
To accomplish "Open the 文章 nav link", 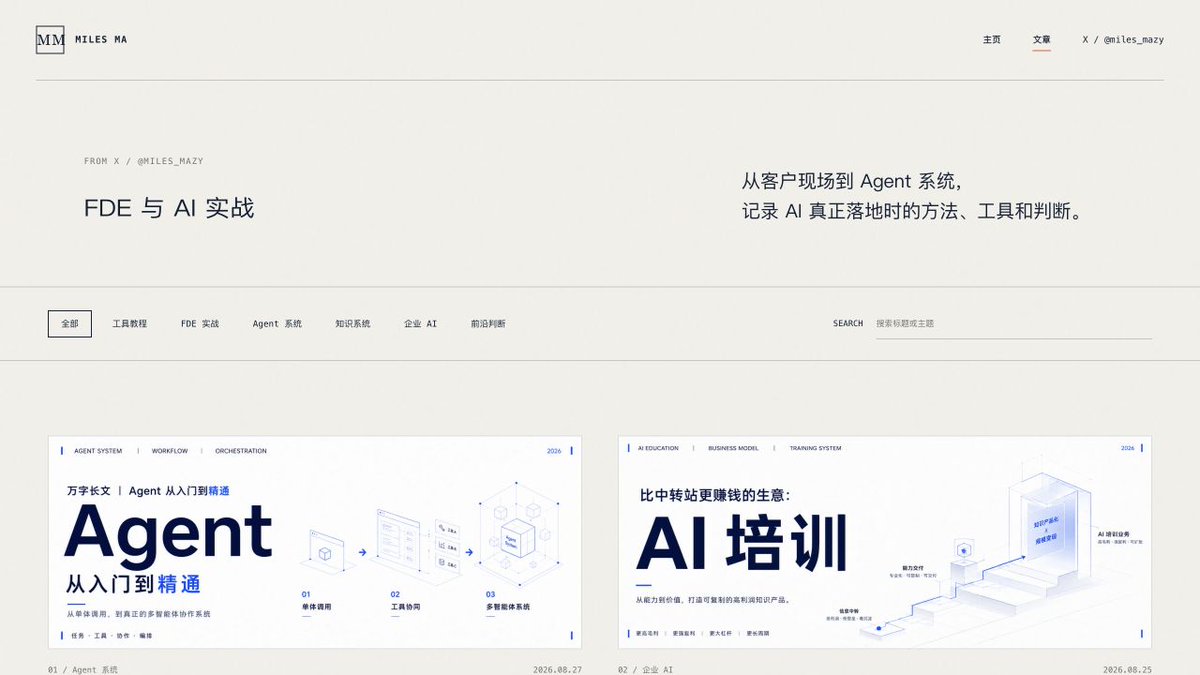I will coord(1042,40).
